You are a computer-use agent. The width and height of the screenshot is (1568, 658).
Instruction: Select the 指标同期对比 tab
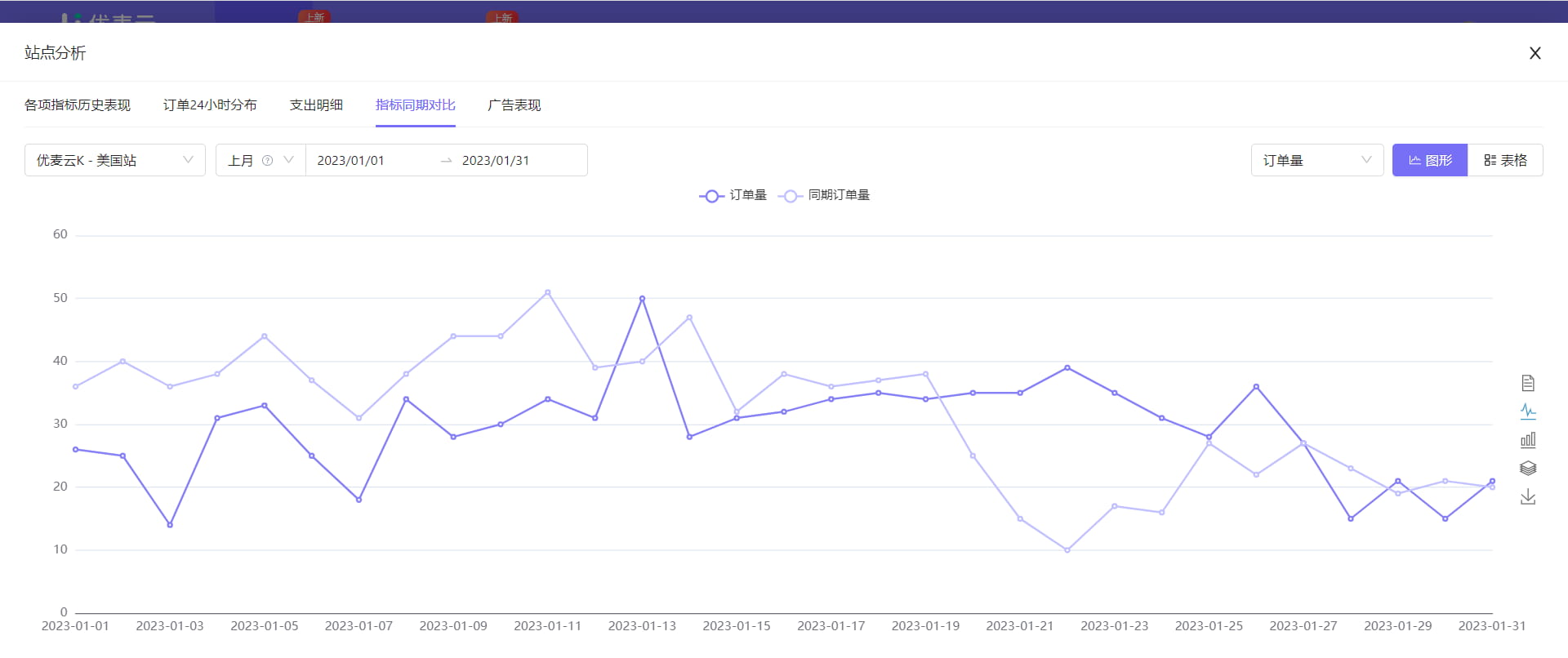(416, 105)
